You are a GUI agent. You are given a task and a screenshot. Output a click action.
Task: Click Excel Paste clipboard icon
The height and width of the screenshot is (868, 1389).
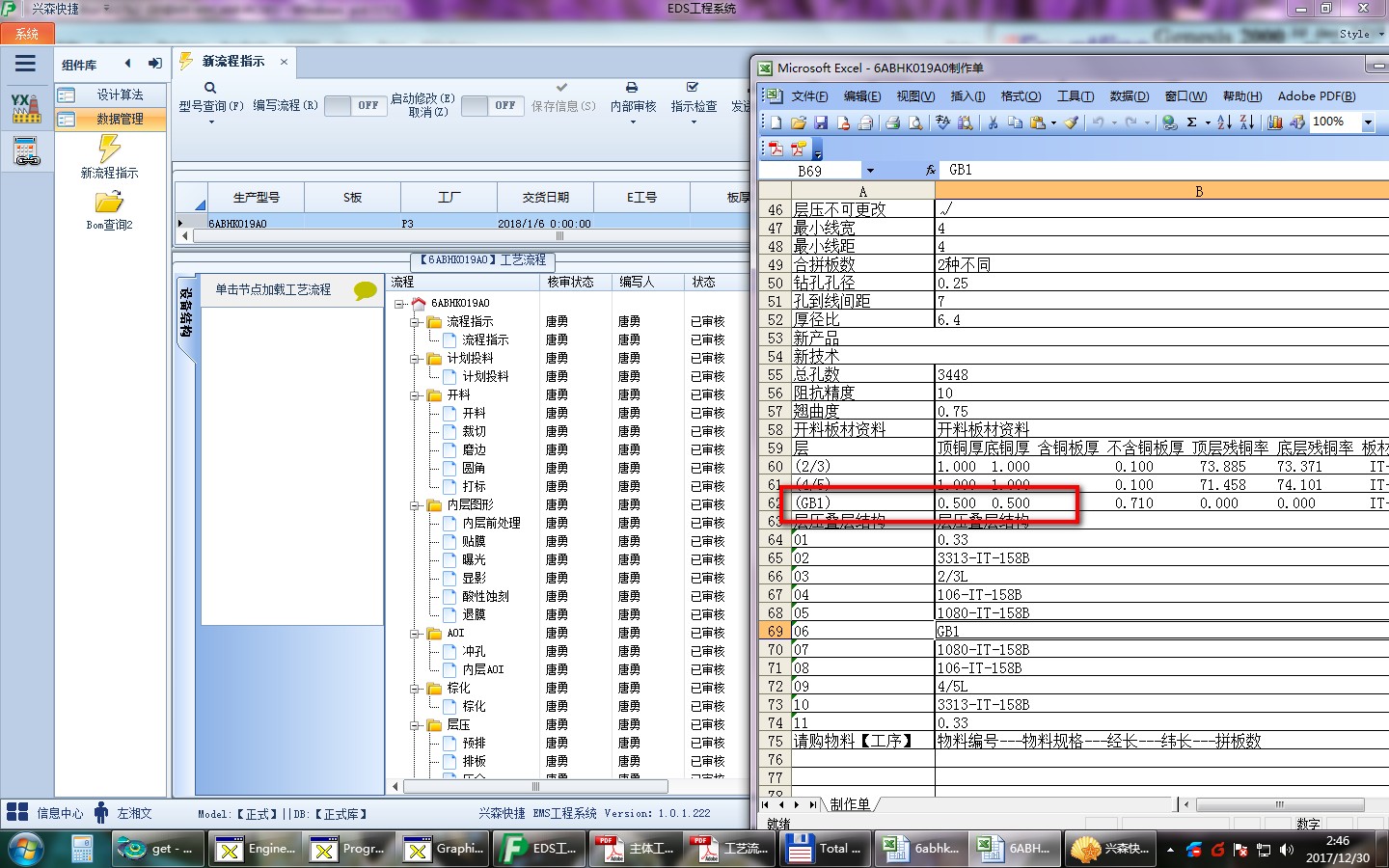(1038, 122)
